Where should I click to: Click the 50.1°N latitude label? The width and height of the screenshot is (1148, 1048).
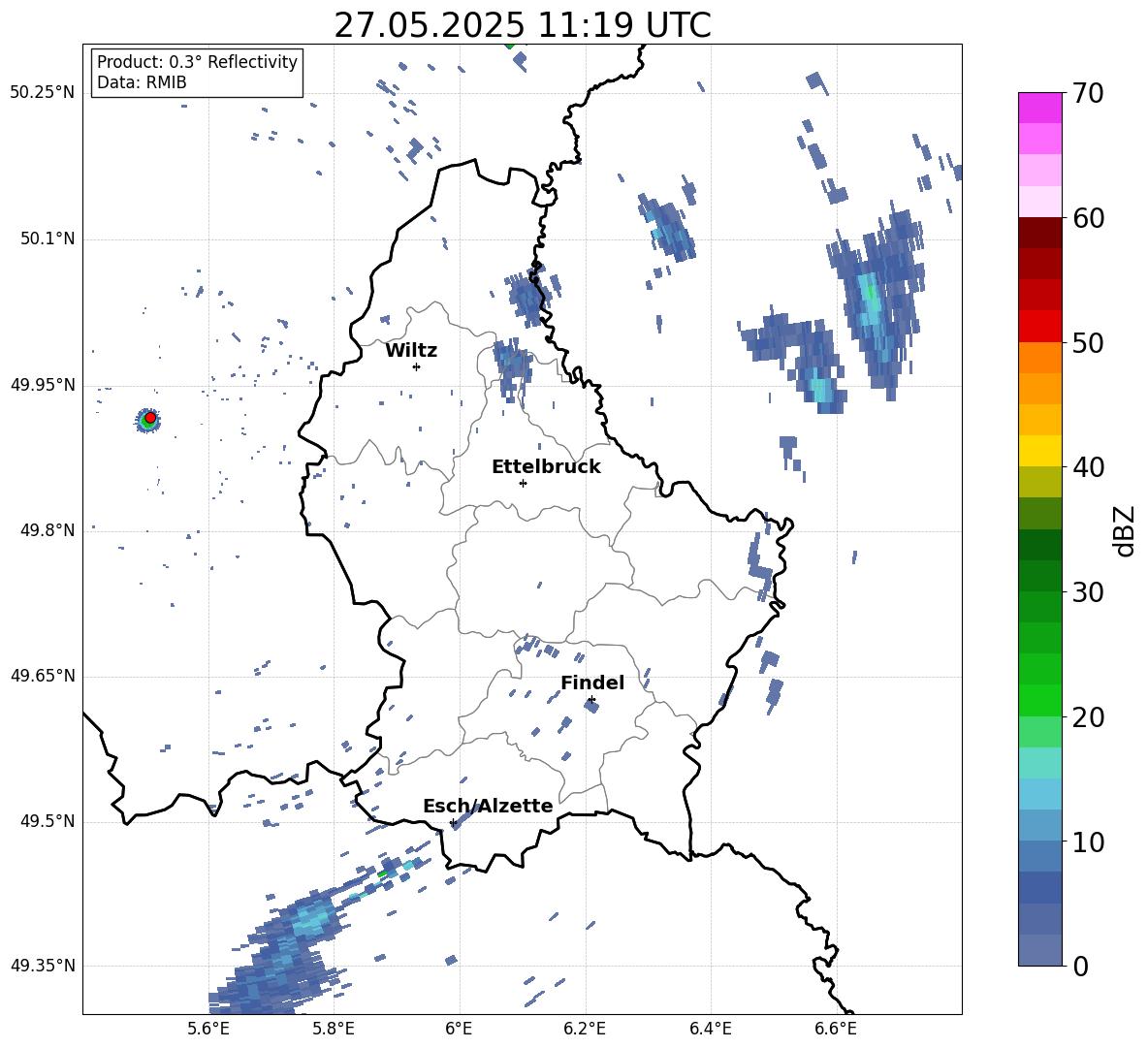(48, 239)
